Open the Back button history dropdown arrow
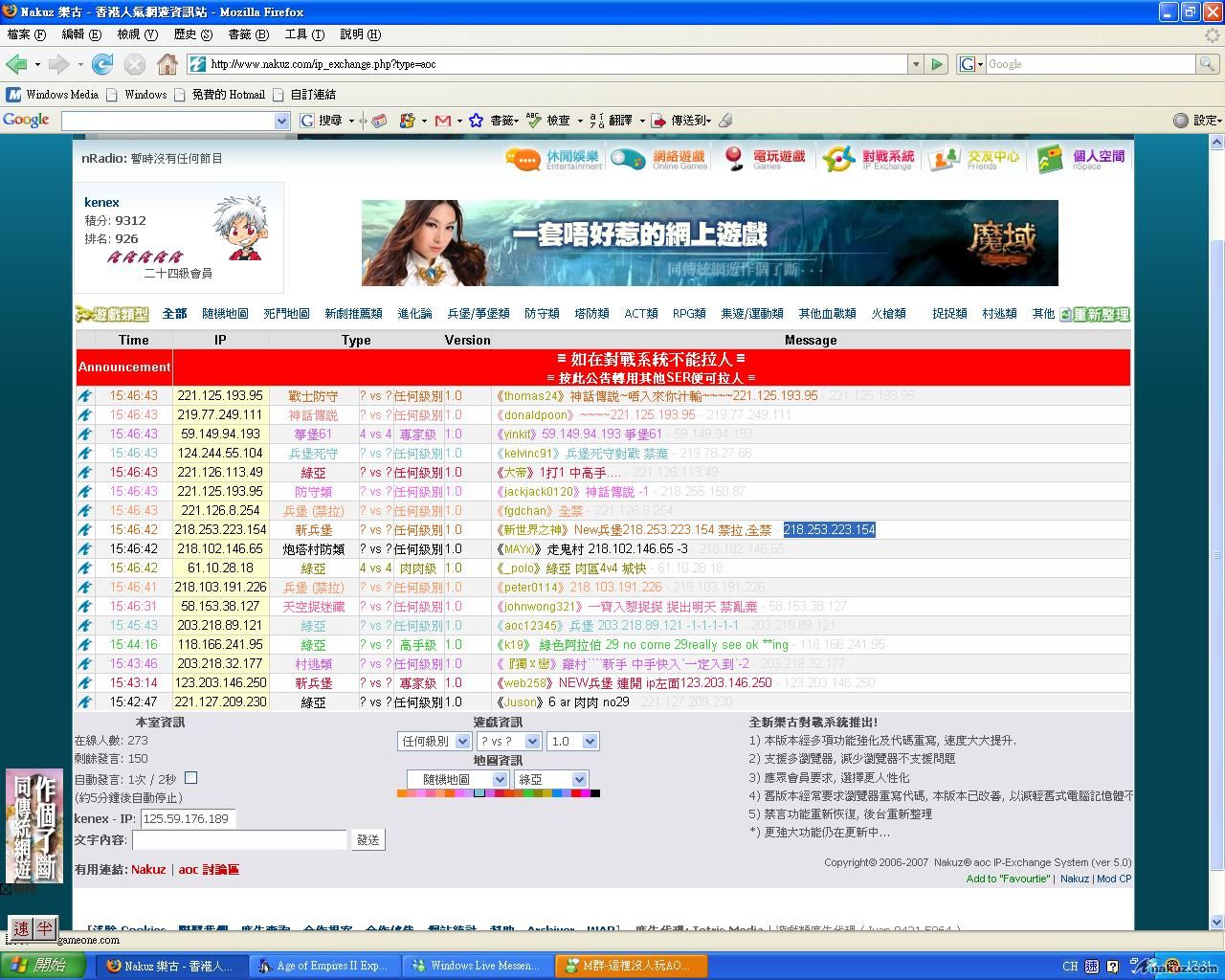This screenshot has width=1225, height=980. [37, 65]
